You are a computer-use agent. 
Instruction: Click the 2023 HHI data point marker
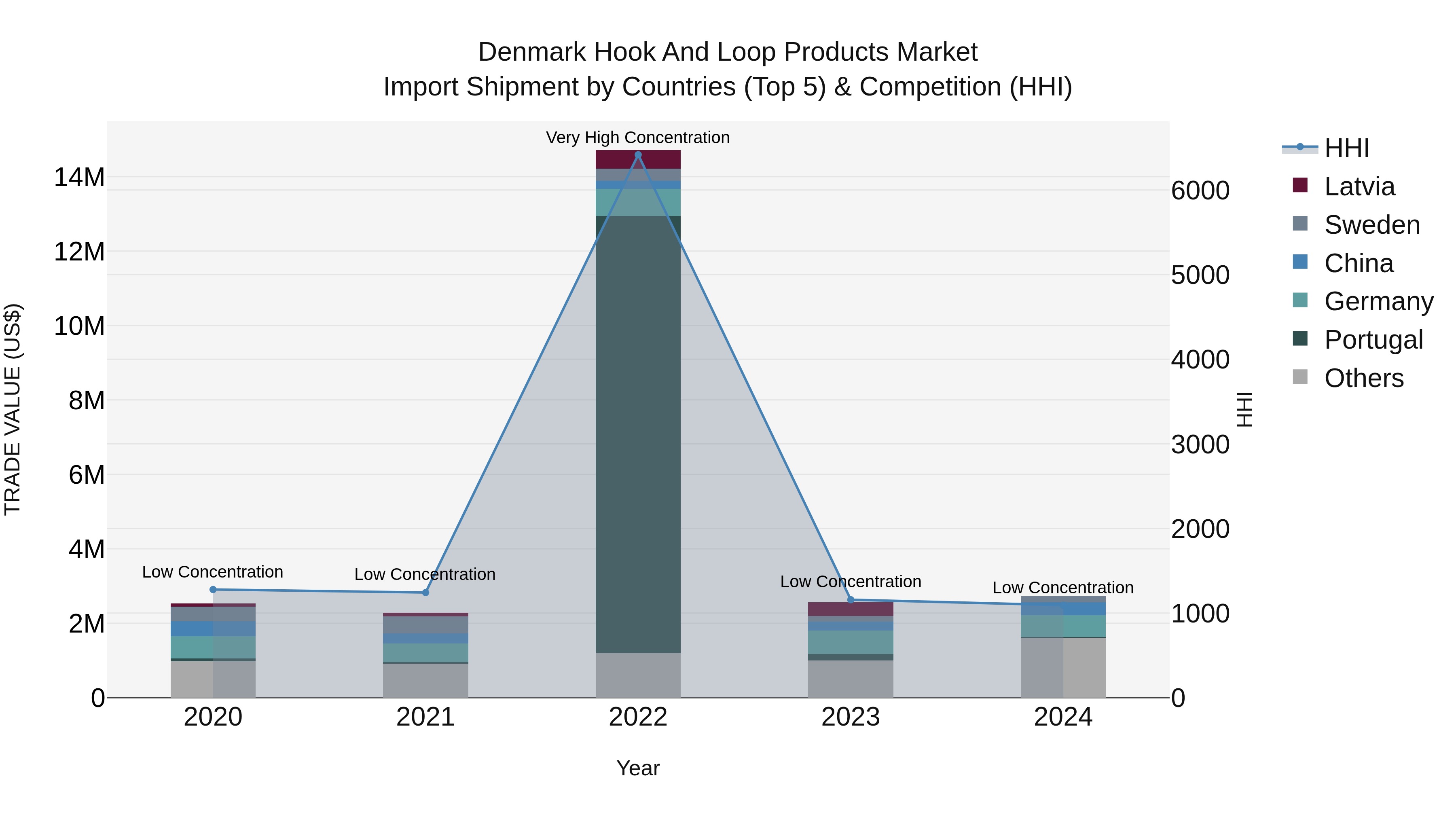[x=851, y=600]
